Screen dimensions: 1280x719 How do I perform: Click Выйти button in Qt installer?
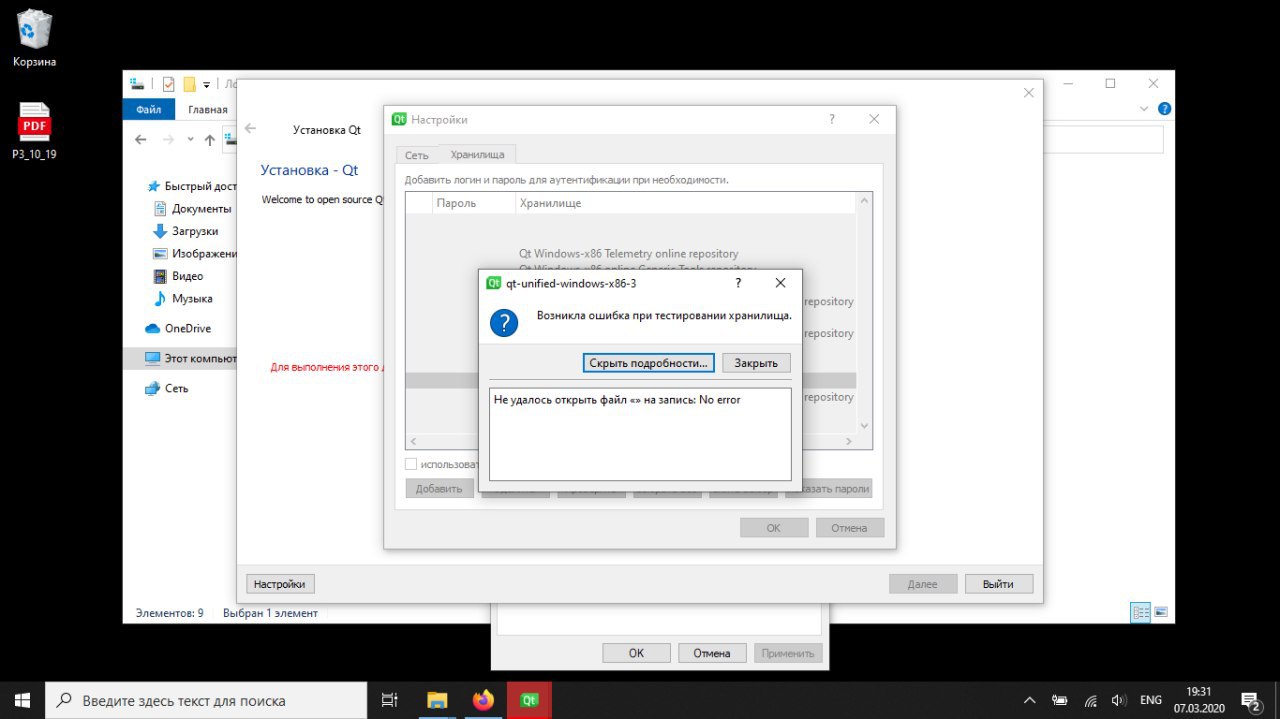pyautogui.click(x=997, y=584)
